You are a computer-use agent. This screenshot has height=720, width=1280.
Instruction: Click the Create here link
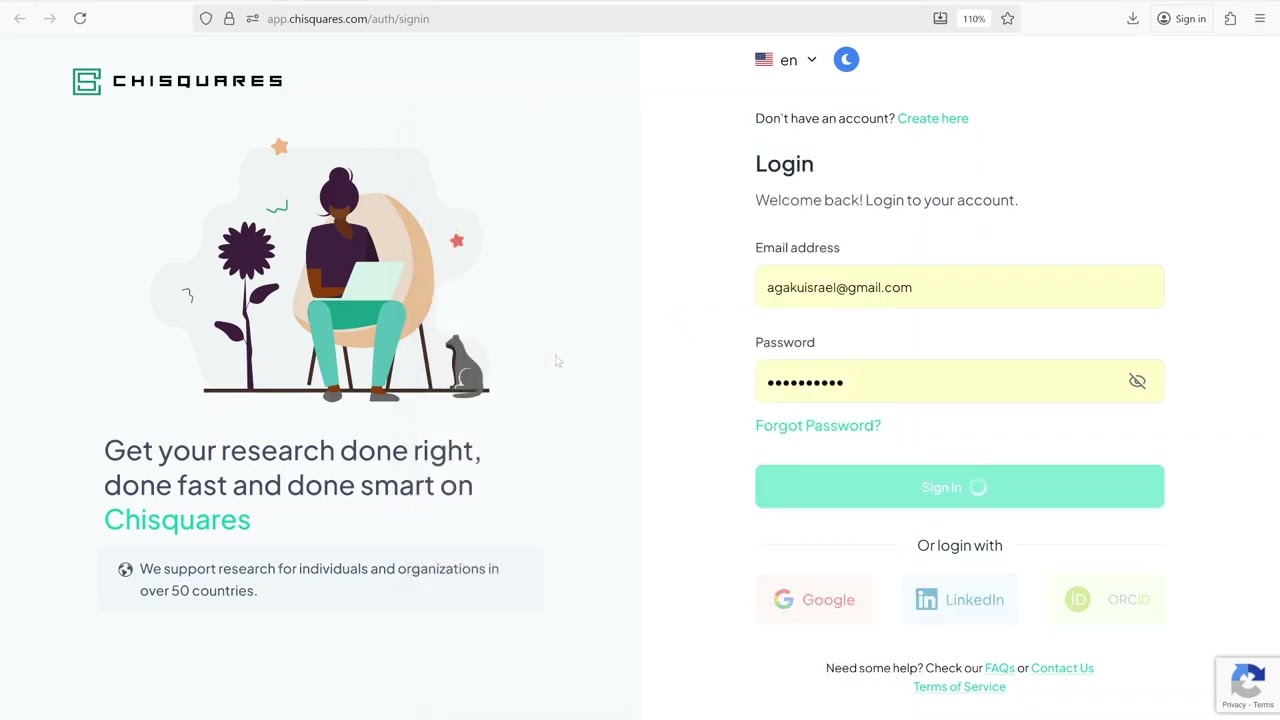click(933, 118)
